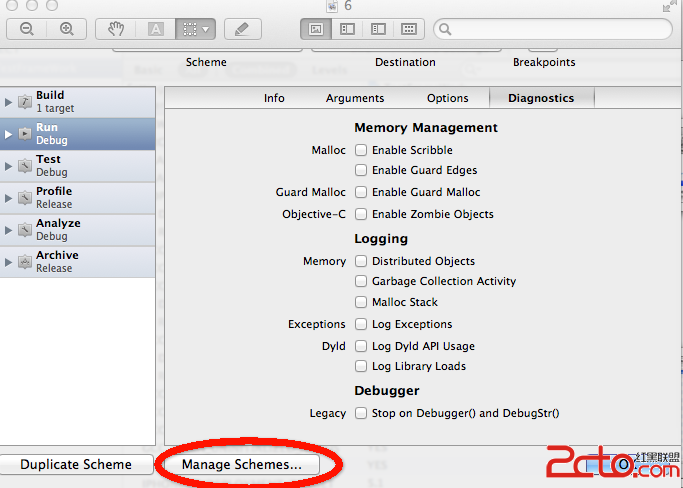Check Log Library Loads option
The height and width of the screenshot is (488, 683).
pyautogui.click(x=361, y=366)
